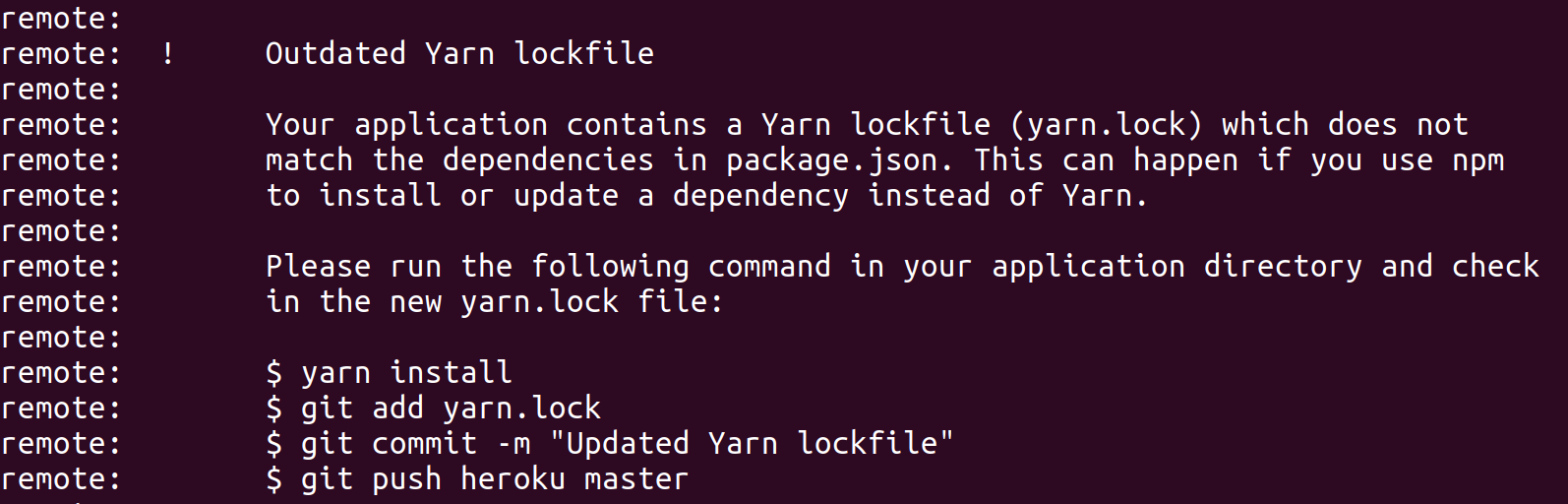Click the word "package.json" in the message
Screen dimensions: 1568x504
[831, 159]
